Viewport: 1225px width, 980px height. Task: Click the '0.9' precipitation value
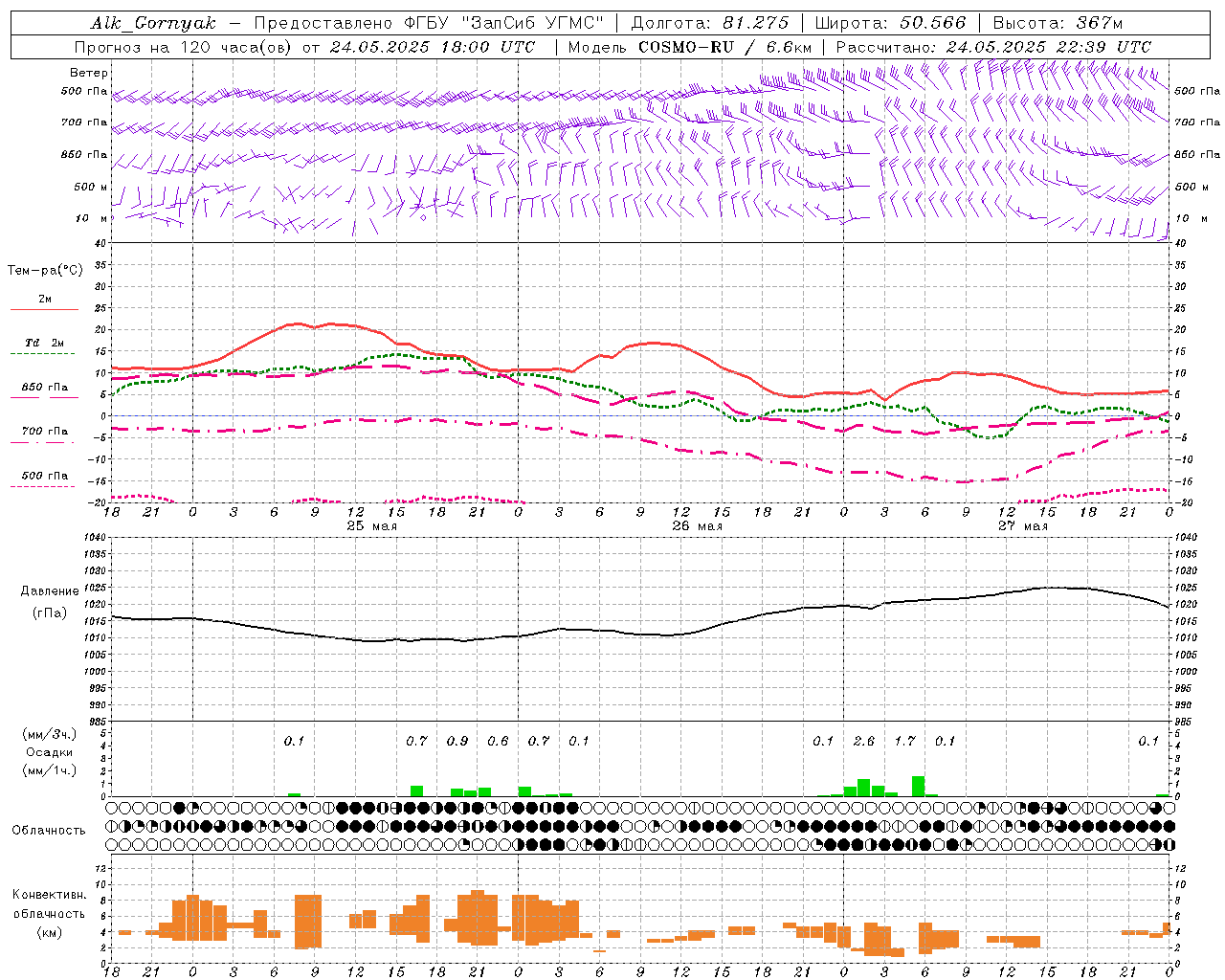[457, 741]
